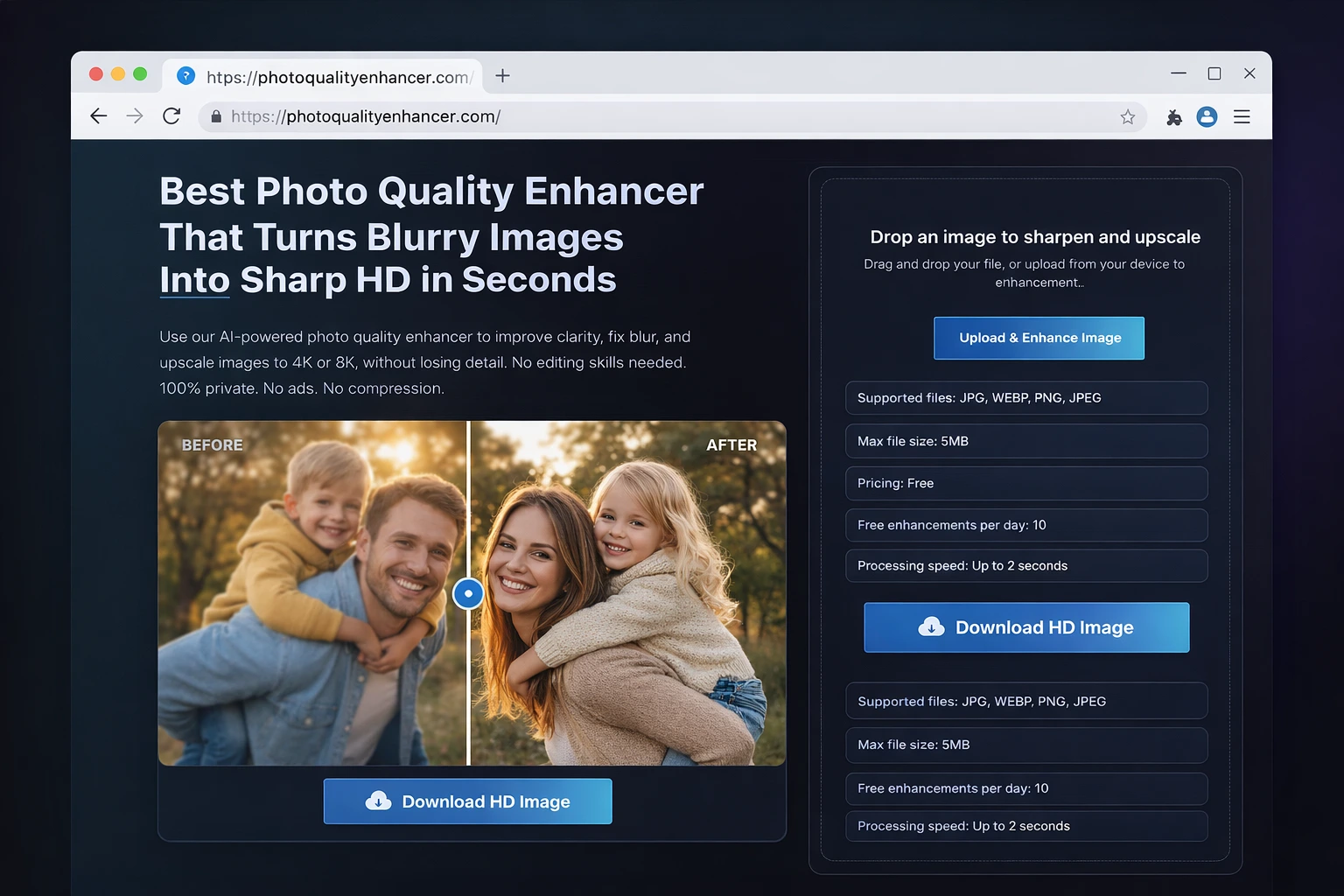This screenshot has width=1344, height=896.
Task: Open the extensions puzzle icon
Action: 1174,117
